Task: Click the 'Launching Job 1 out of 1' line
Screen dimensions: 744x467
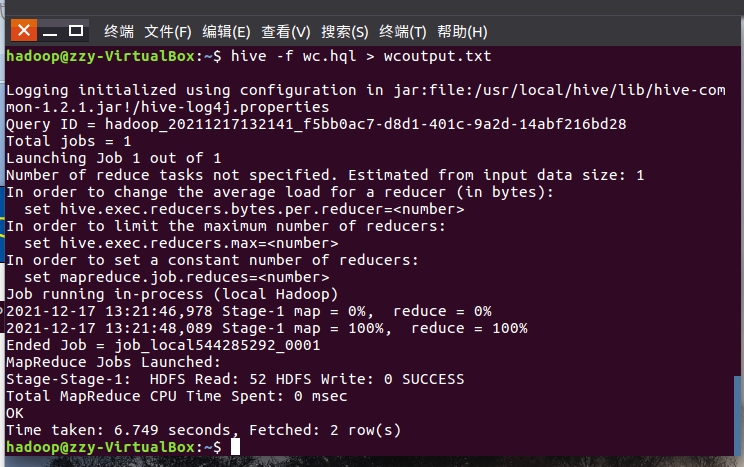Action: [x=114, y=158]
